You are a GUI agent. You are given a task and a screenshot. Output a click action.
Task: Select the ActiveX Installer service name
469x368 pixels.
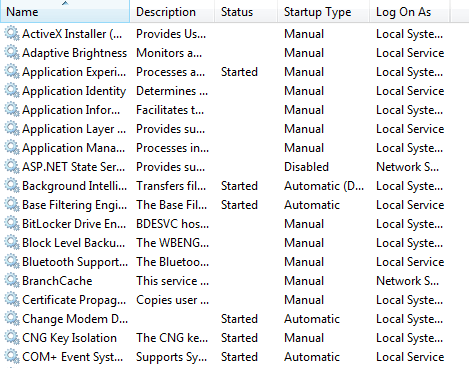click(72, 34)
